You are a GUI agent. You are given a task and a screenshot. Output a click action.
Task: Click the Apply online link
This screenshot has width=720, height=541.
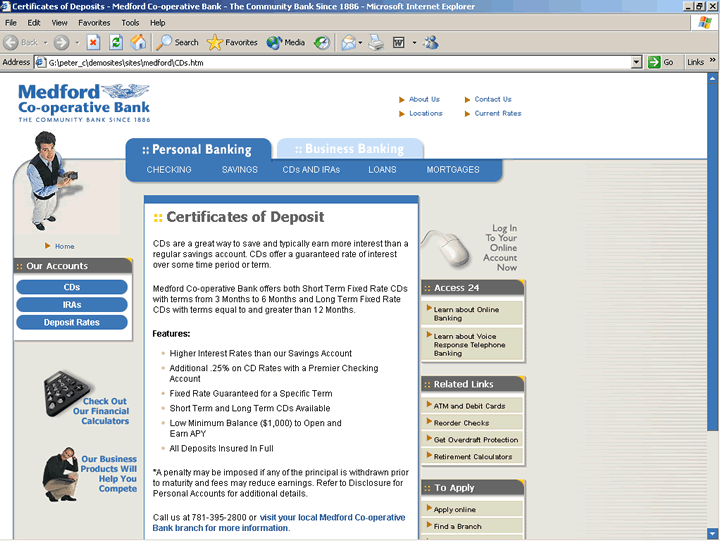(x=455, y=510)
